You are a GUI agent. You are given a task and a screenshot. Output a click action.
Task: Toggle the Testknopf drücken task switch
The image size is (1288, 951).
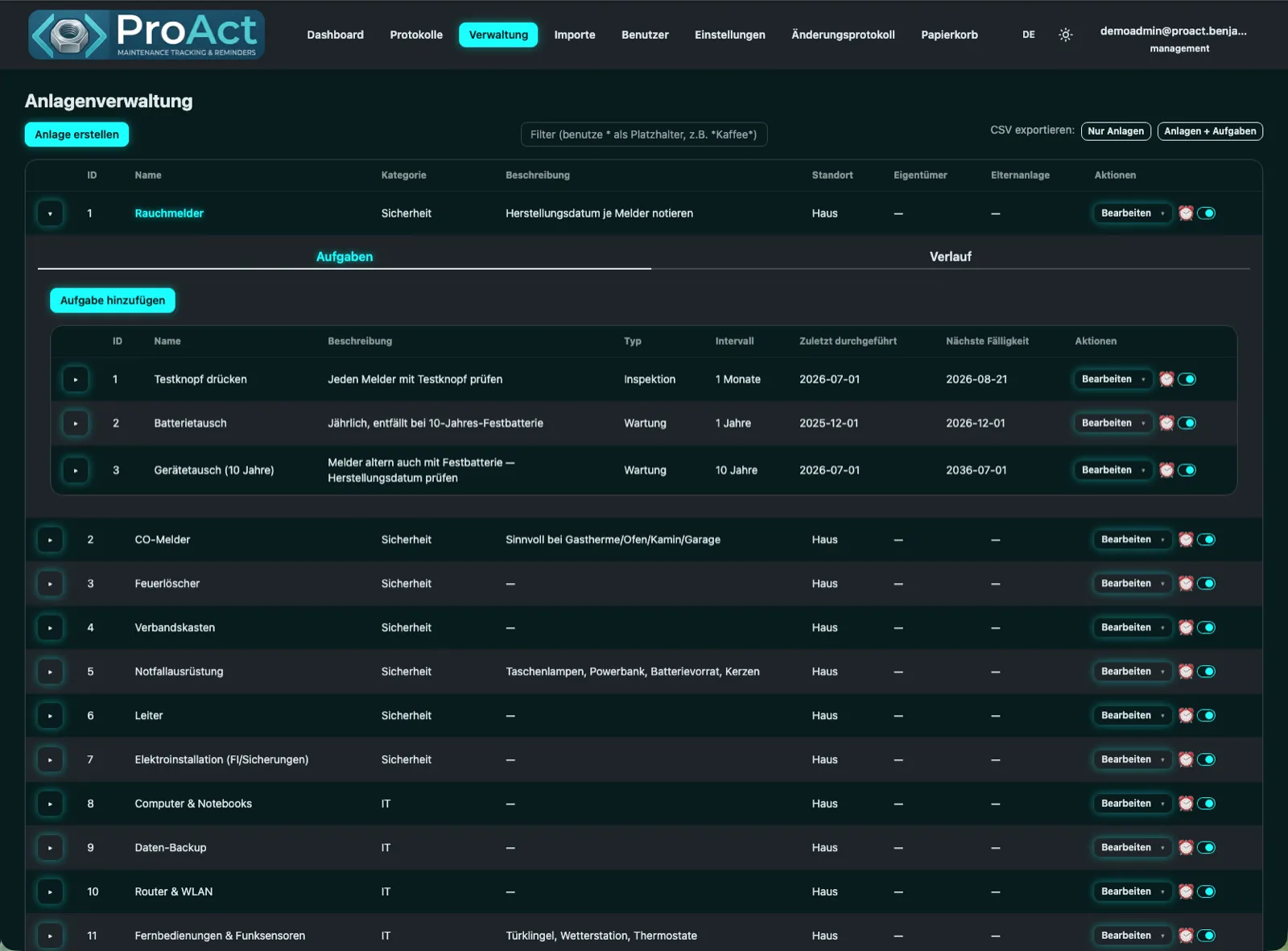[1187, 379]
